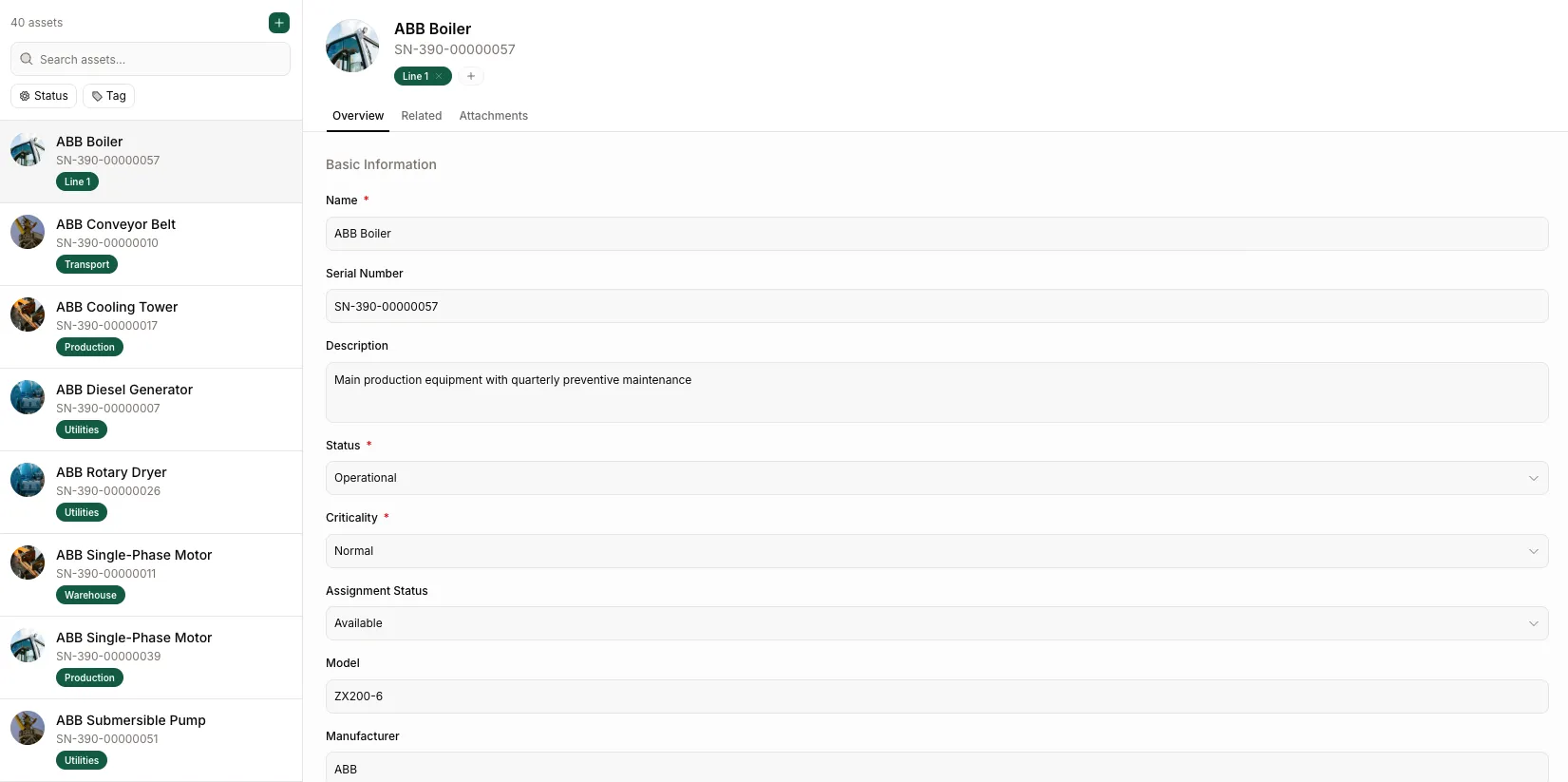Click the Manufacturer field containing ABB
This screenshot has height=782, width=1568.
937,768
